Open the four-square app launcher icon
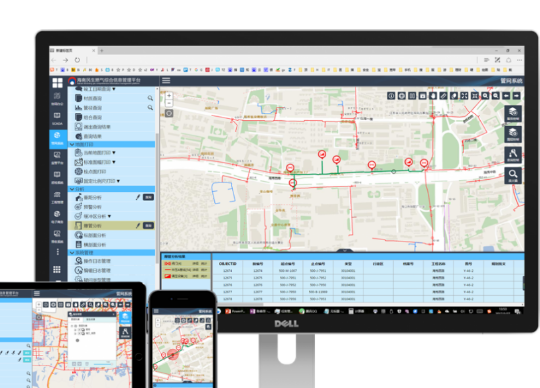 click(58, 83)
